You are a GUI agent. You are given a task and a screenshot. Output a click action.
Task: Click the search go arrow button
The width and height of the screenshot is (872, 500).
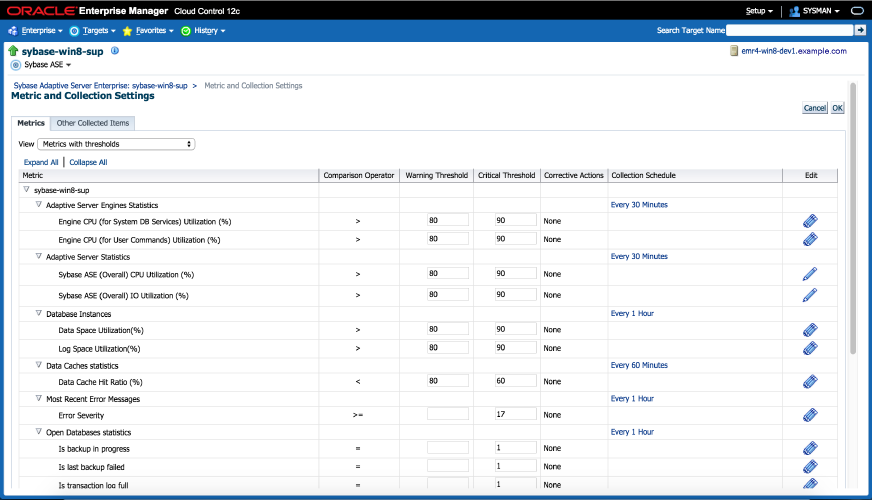pyautogui.click(x=860, y=30)
